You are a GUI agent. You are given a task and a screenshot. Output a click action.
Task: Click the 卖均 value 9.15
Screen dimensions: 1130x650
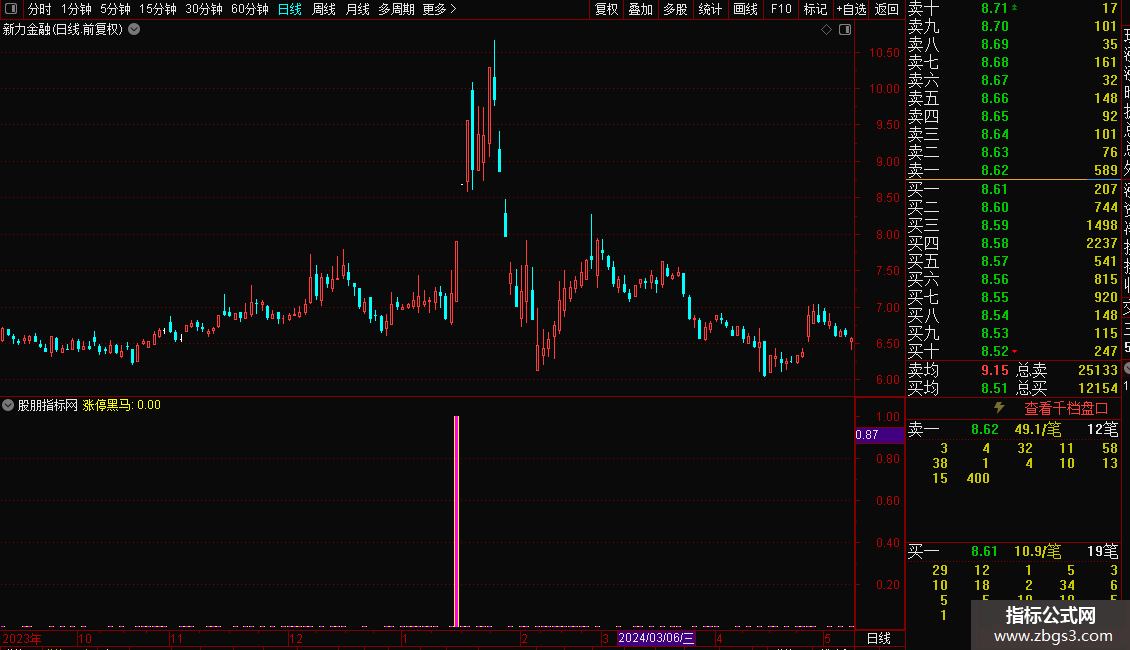pos(995,370)
